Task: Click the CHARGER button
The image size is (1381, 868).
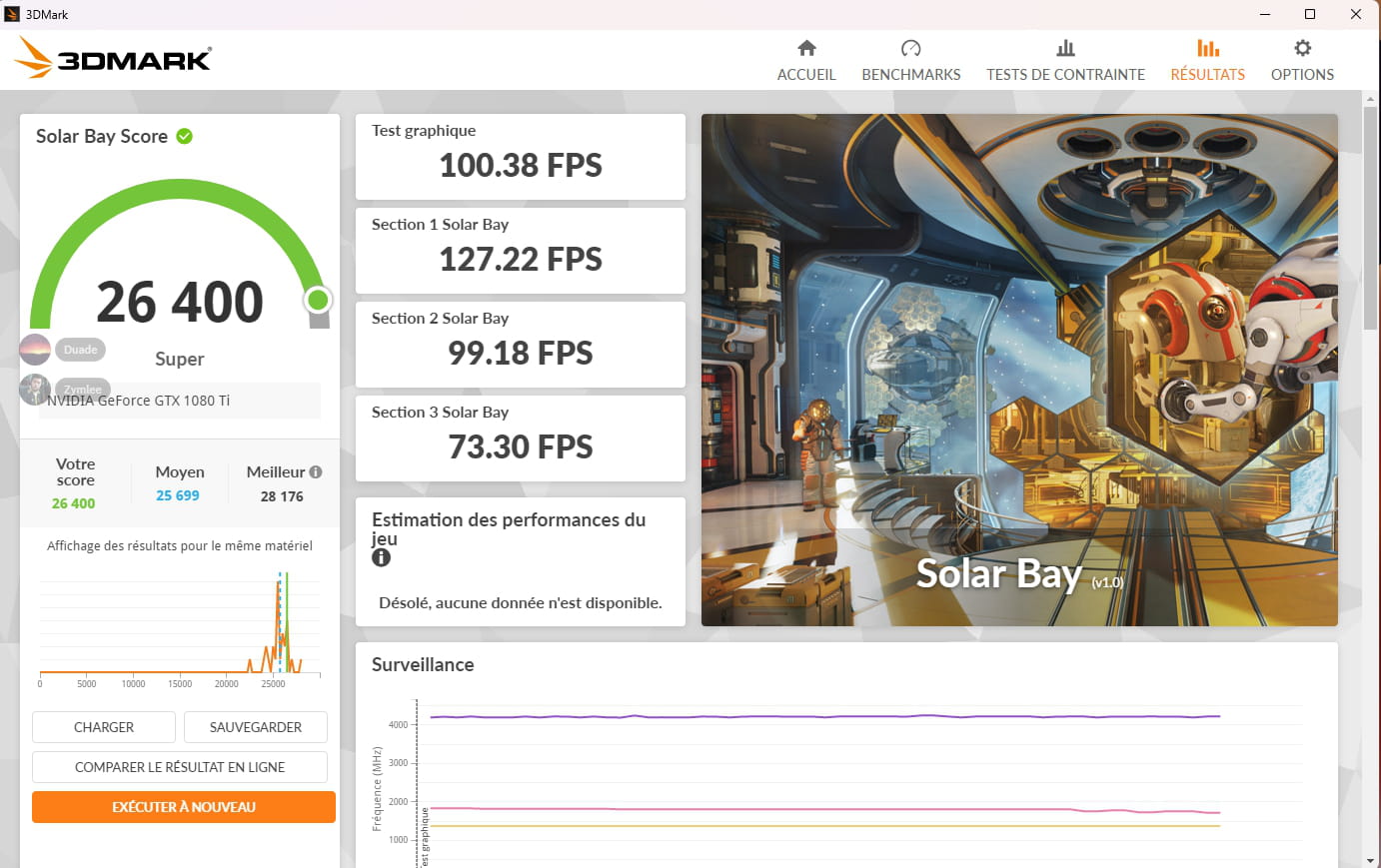Action: click(104, 727)
